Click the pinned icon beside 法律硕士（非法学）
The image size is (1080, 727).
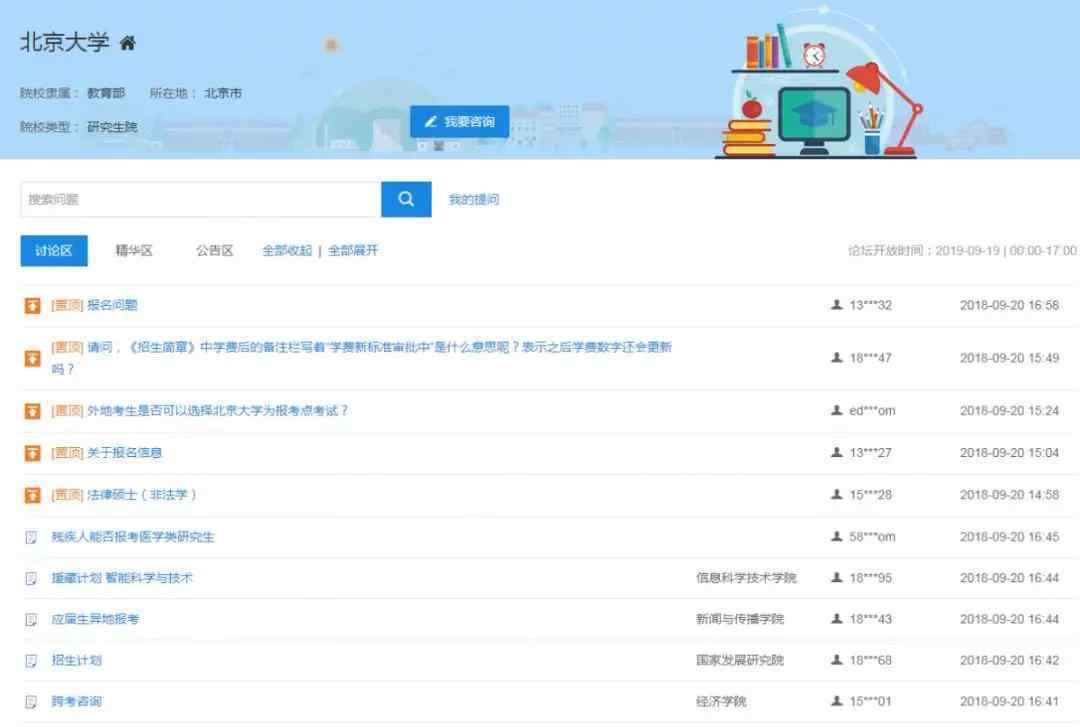coord(32,495)
